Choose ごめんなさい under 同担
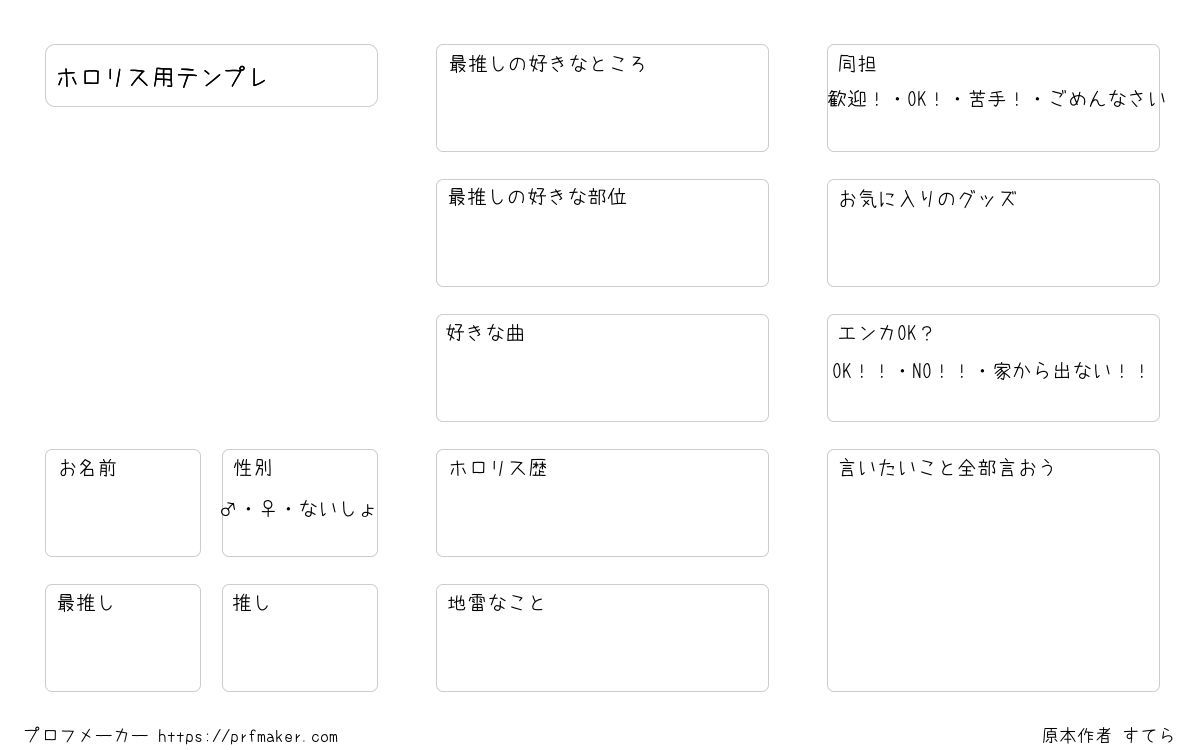1200x750 pixels. tap(1107, 99)
